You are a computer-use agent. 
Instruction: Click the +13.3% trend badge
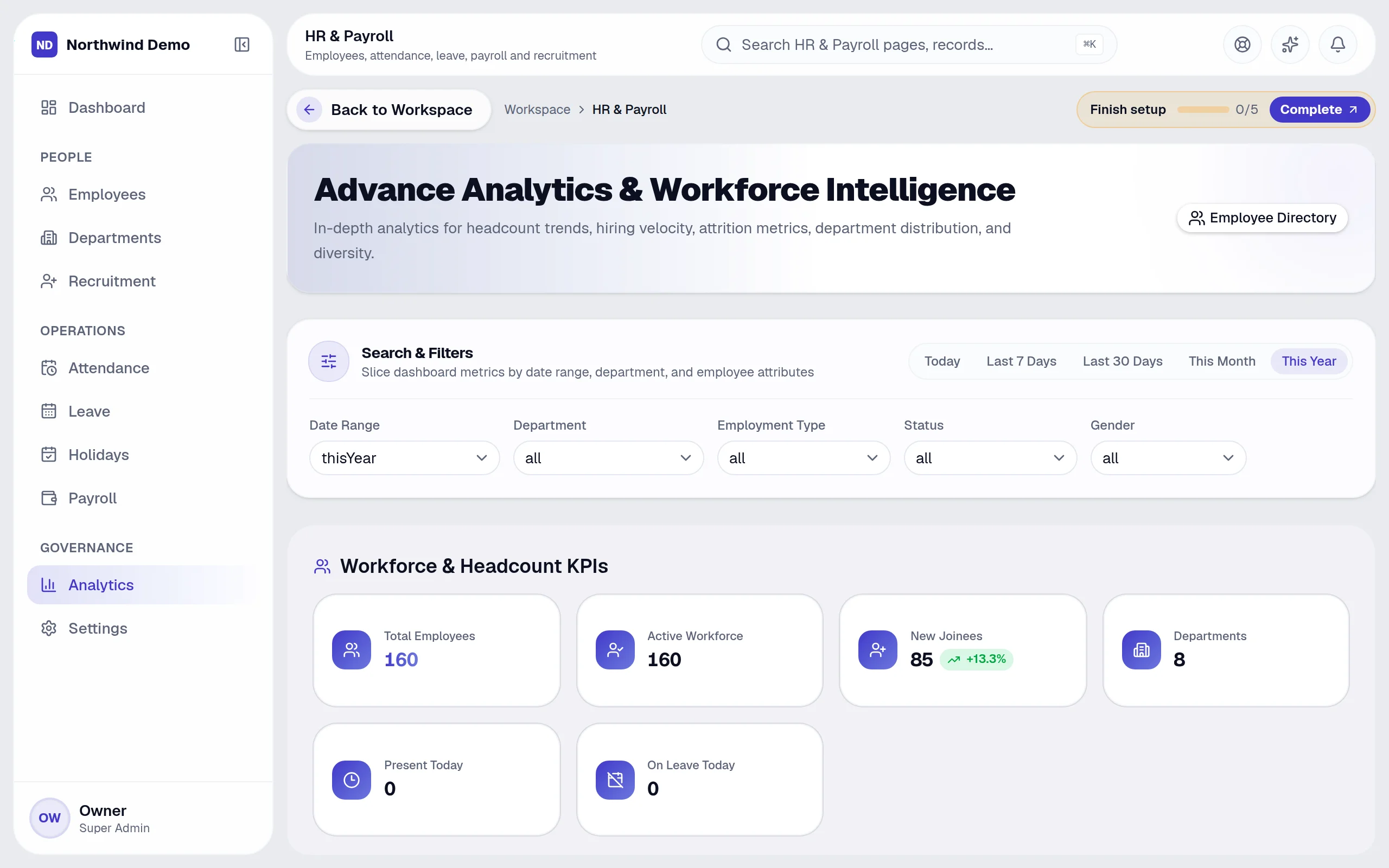976,659
